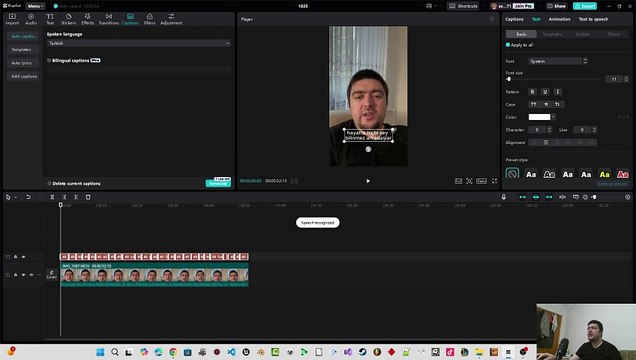Open the player panel hamburger menu
The height and width of the screenshot is (360, 636).
[492, 19]
